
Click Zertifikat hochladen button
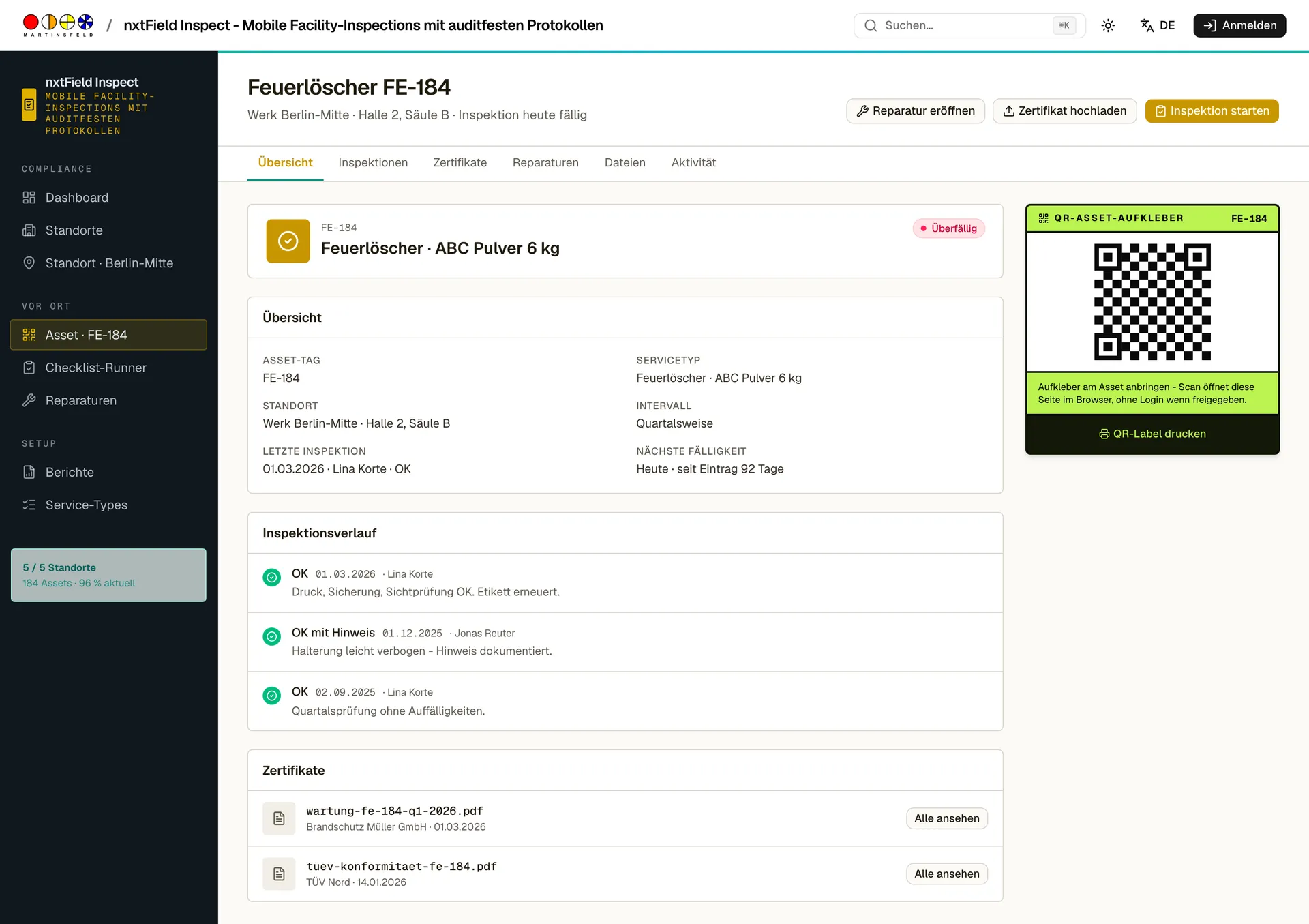tap(1064, 111)
